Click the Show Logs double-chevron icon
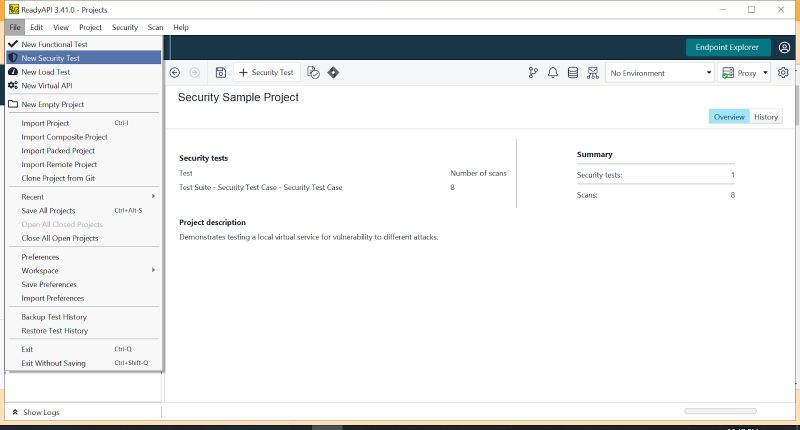Image resolution: width=800 pixels, height=430 pixels. [15, 412]
